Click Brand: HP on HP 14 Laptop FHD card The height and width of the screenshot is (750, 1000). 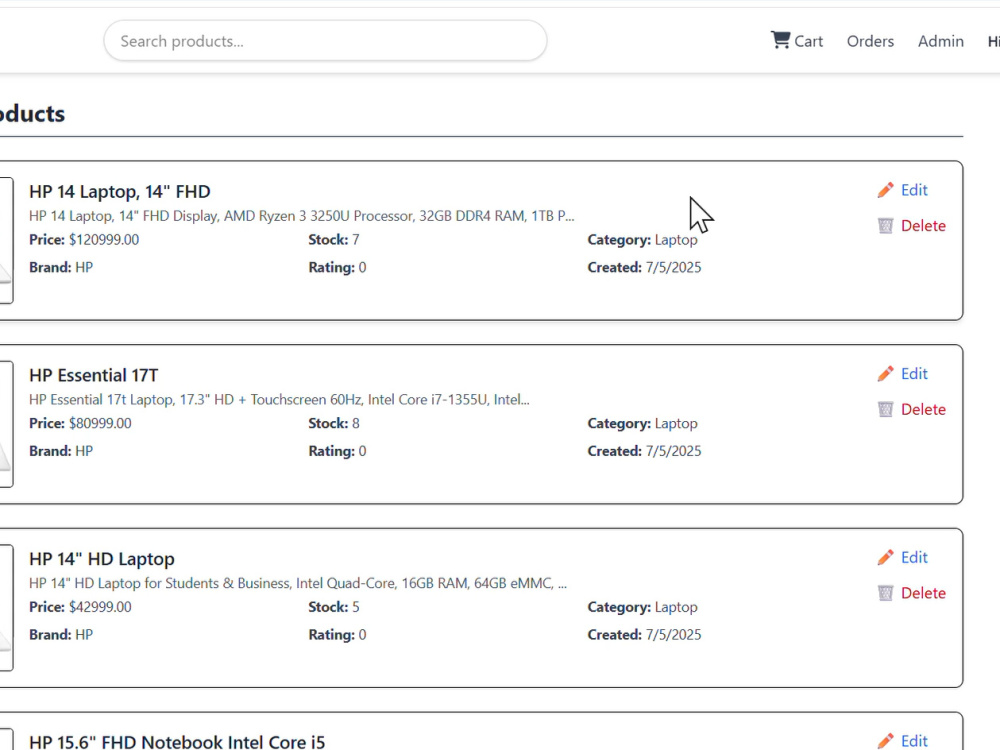61,267
